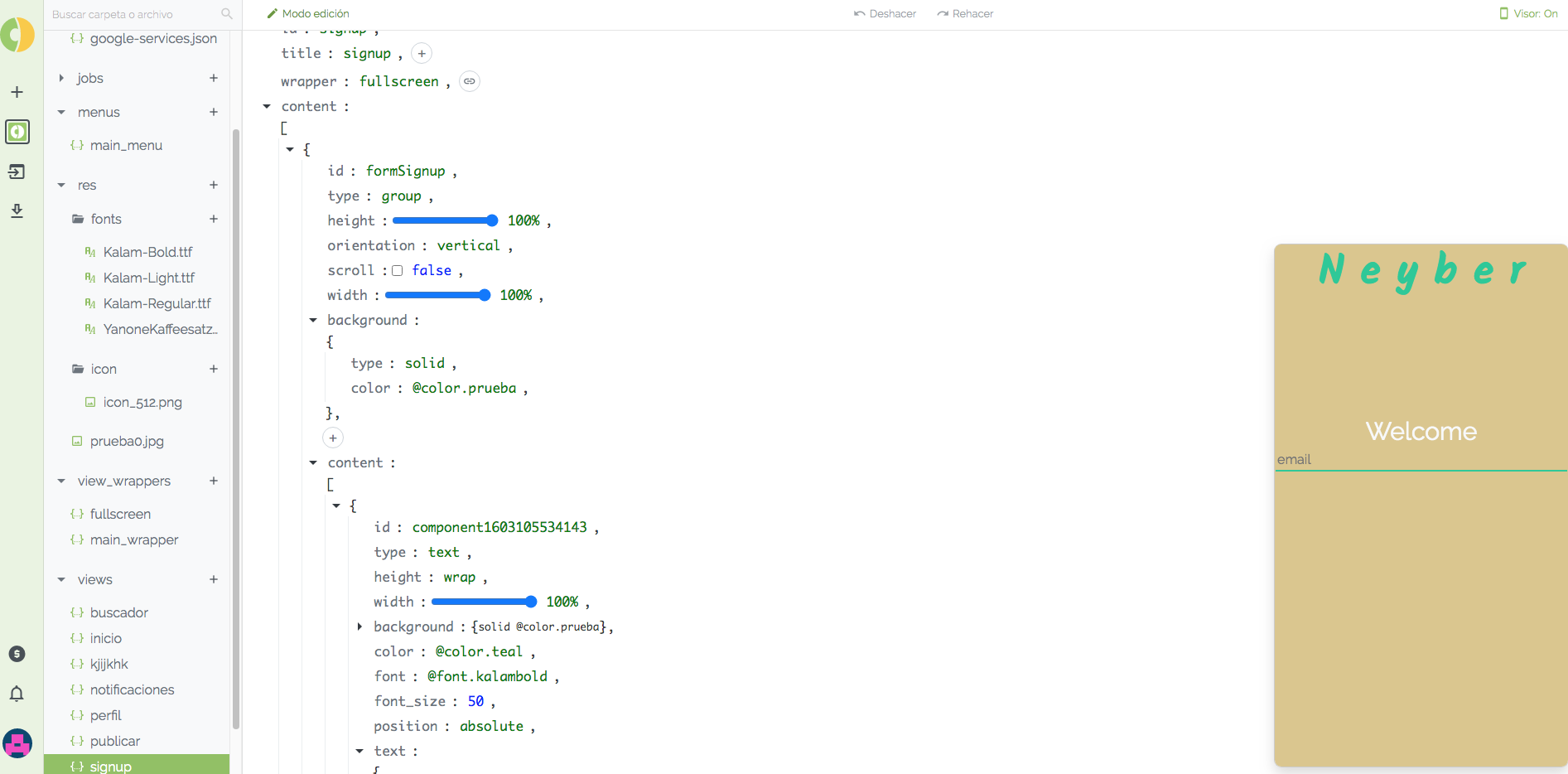The image size is (1568, 774).
Task: Collapse the formSignup background property
Action: (313, 320)
